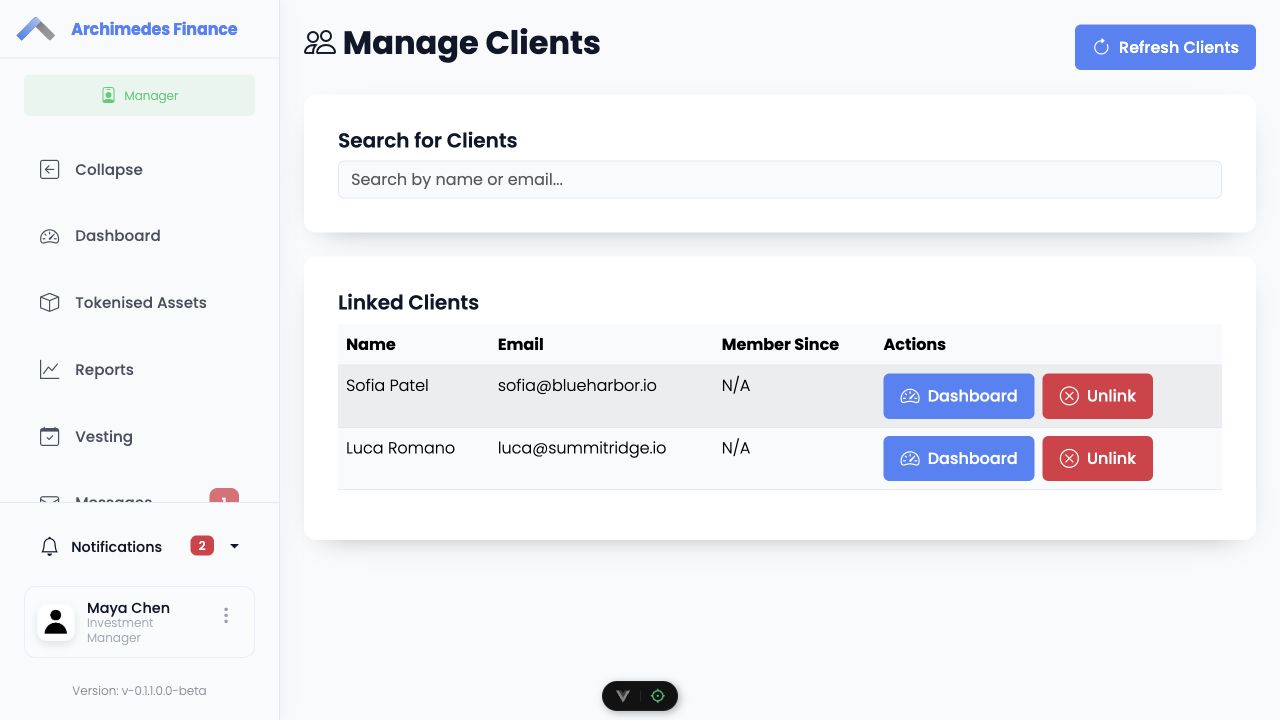Image resolution: width=1280 pixels, height=720 pixels.
Task: Focus the client search field
Action: pyautogui.click(x=780, y=180)
